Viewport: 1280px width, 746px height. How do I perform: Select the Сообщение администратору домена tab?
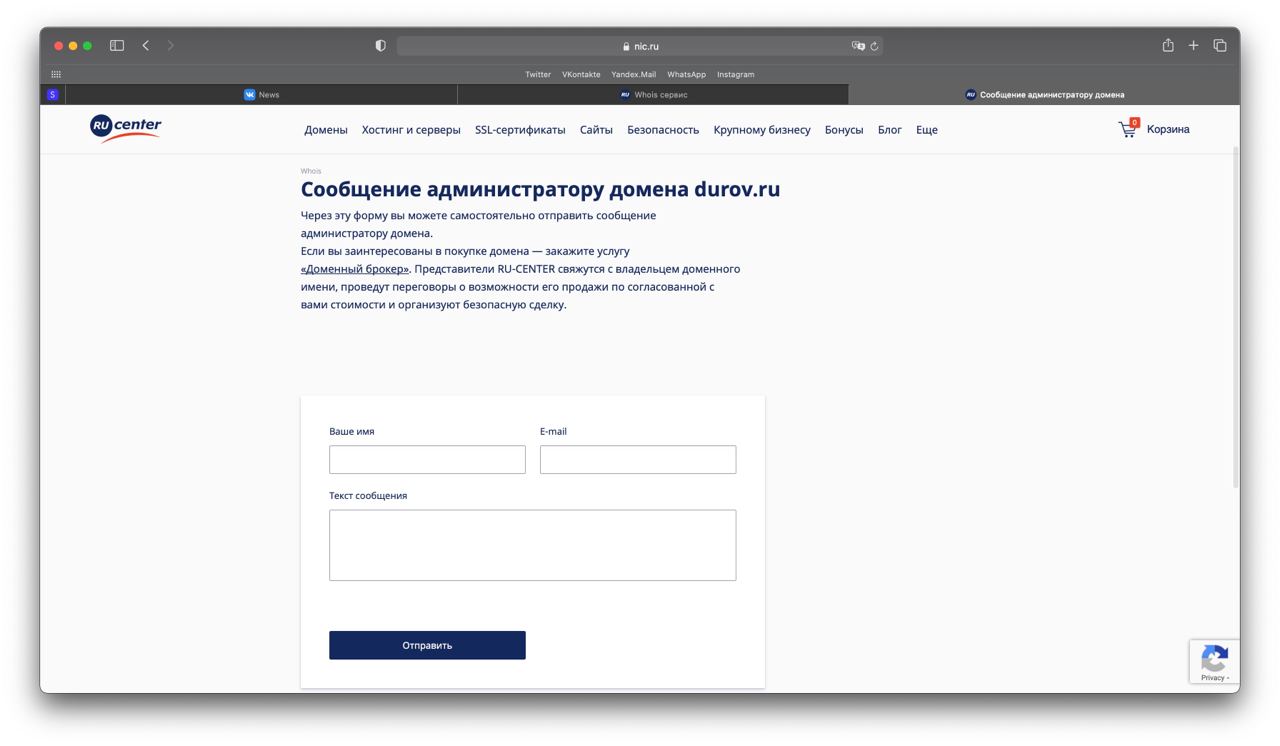coord(1044,94)
